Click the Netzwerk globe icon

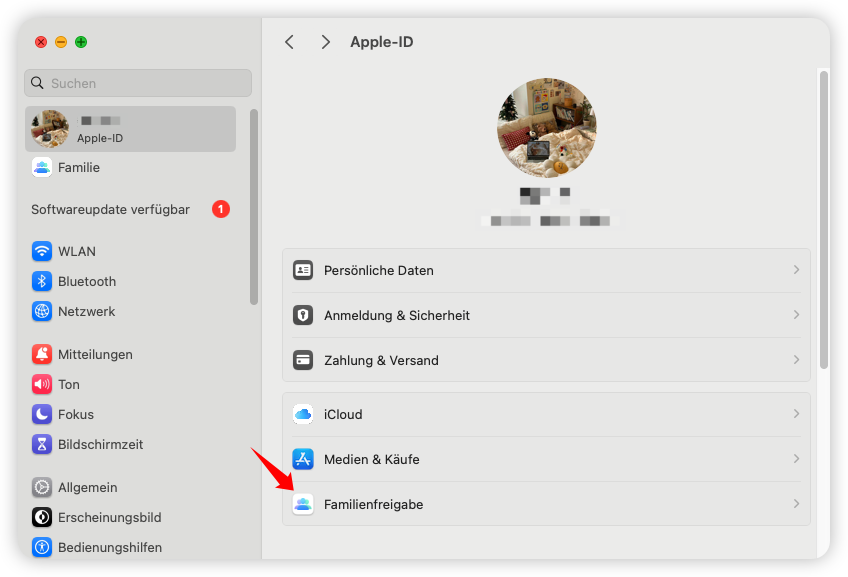point(42,311)
